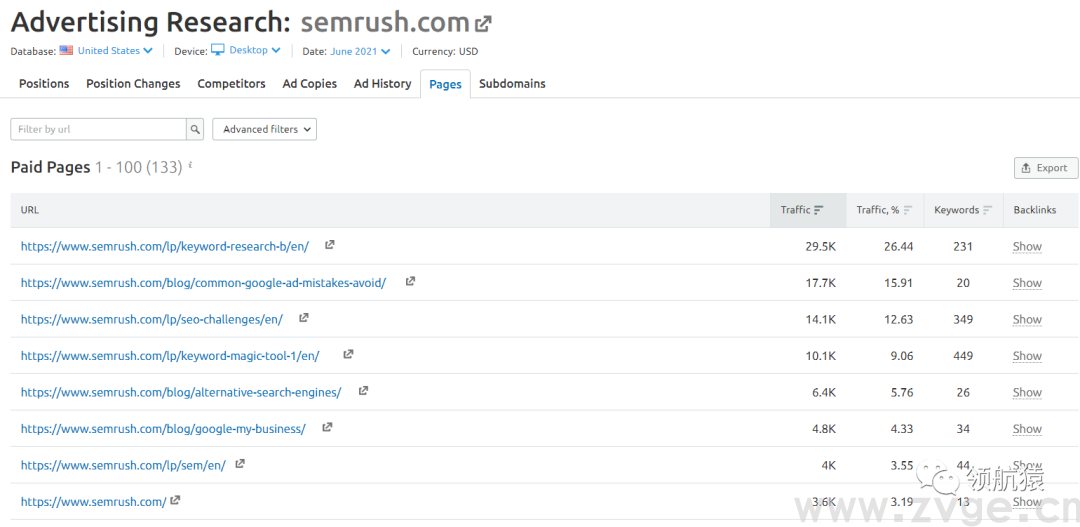The image size is (1080, 527).
Task: Sort table by Traffic column
Action: (802, 210)
